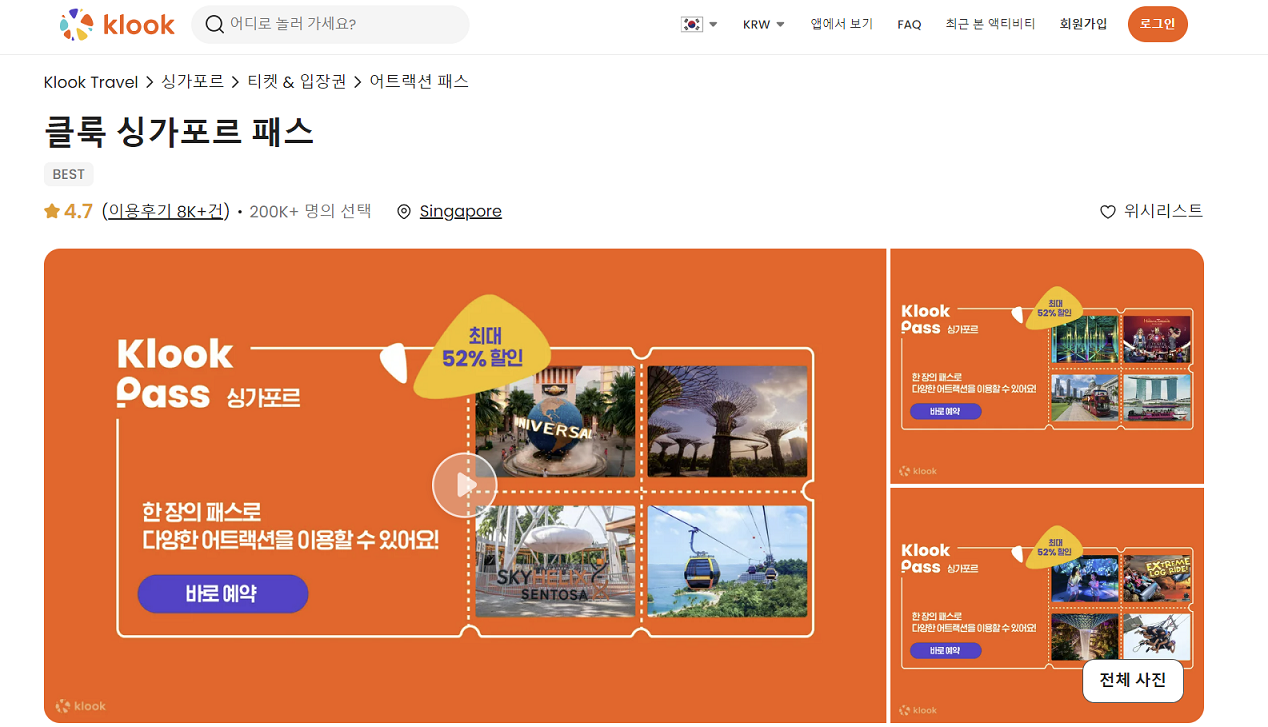This screenshot has width=1268, height=727.
Task: Open the '싱가포르' breadcrumb
Action: pos(192,82)
